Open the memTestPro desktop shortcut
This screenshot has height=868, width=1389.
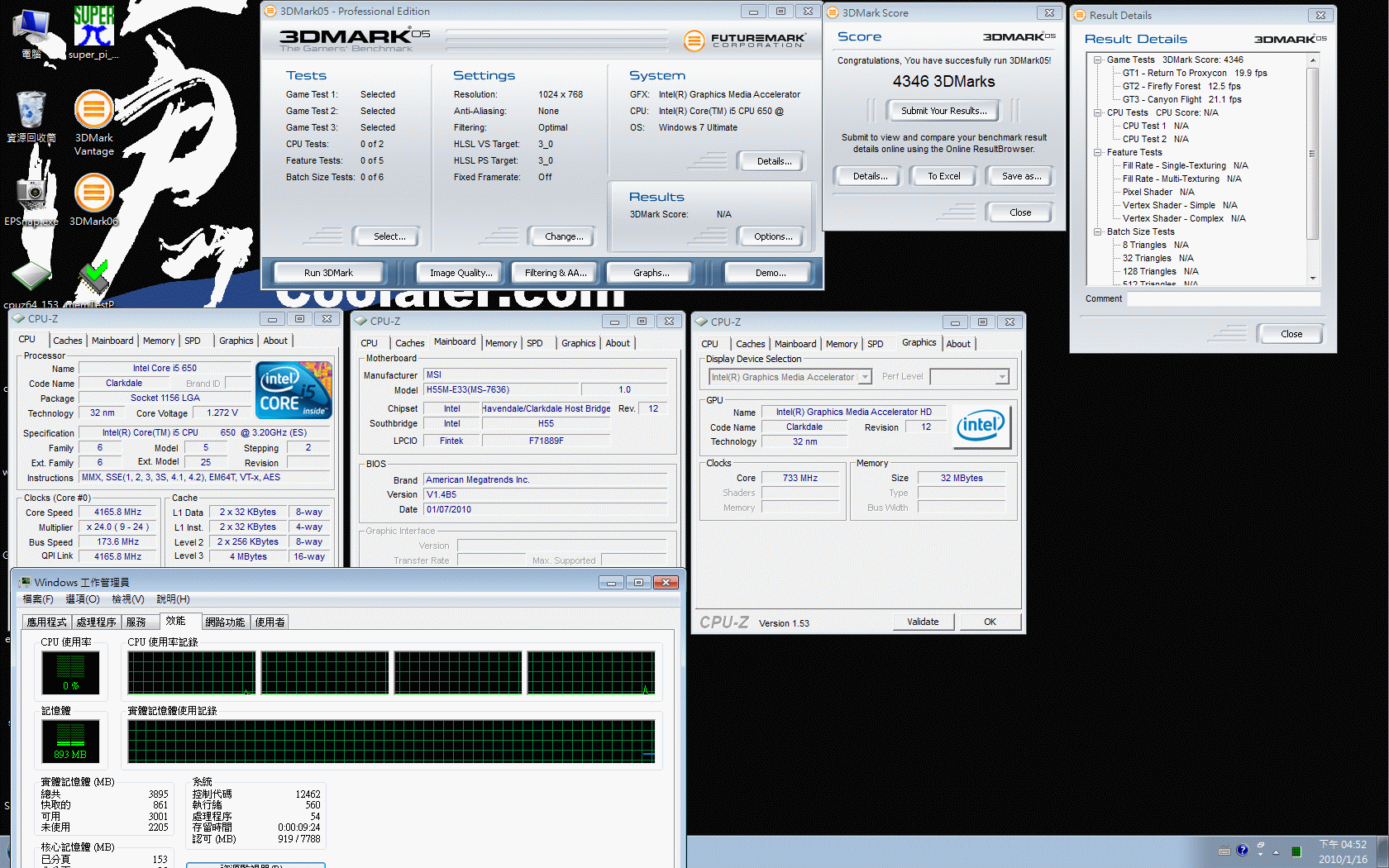pos(93,285)
